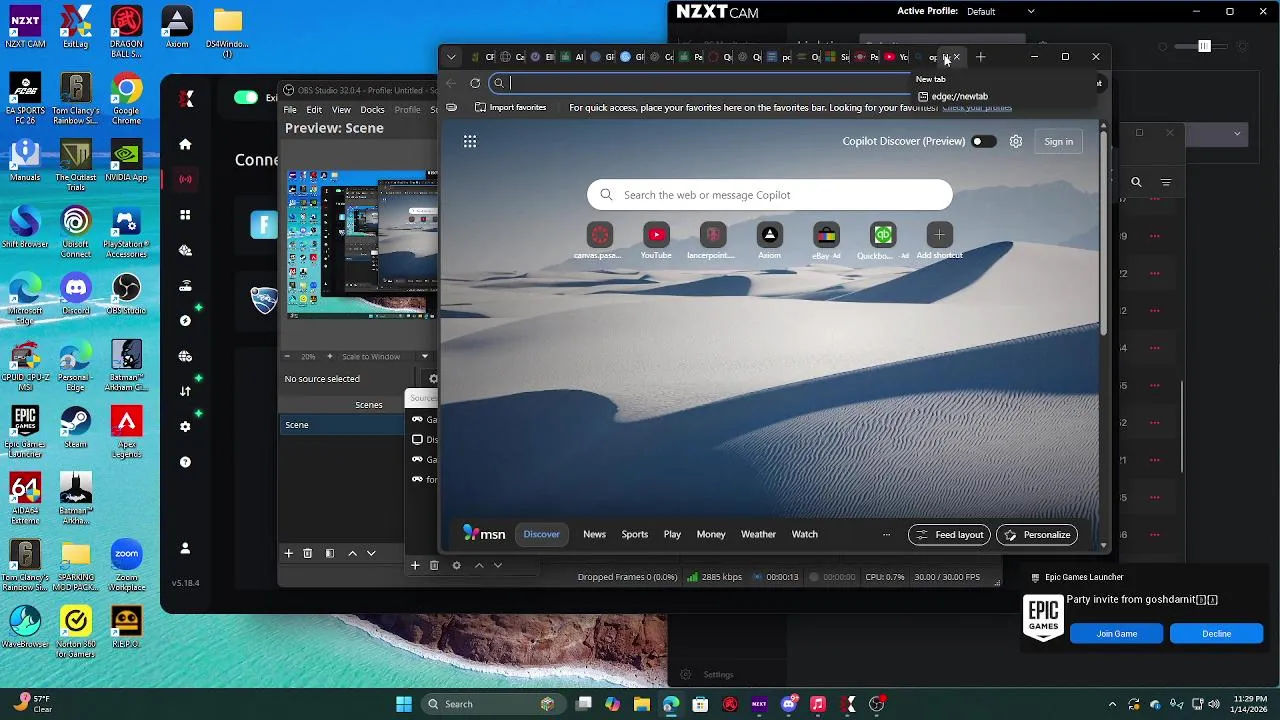Open search icon in NZXT CAM panel
The image size is (1280, 720).
1136,182
